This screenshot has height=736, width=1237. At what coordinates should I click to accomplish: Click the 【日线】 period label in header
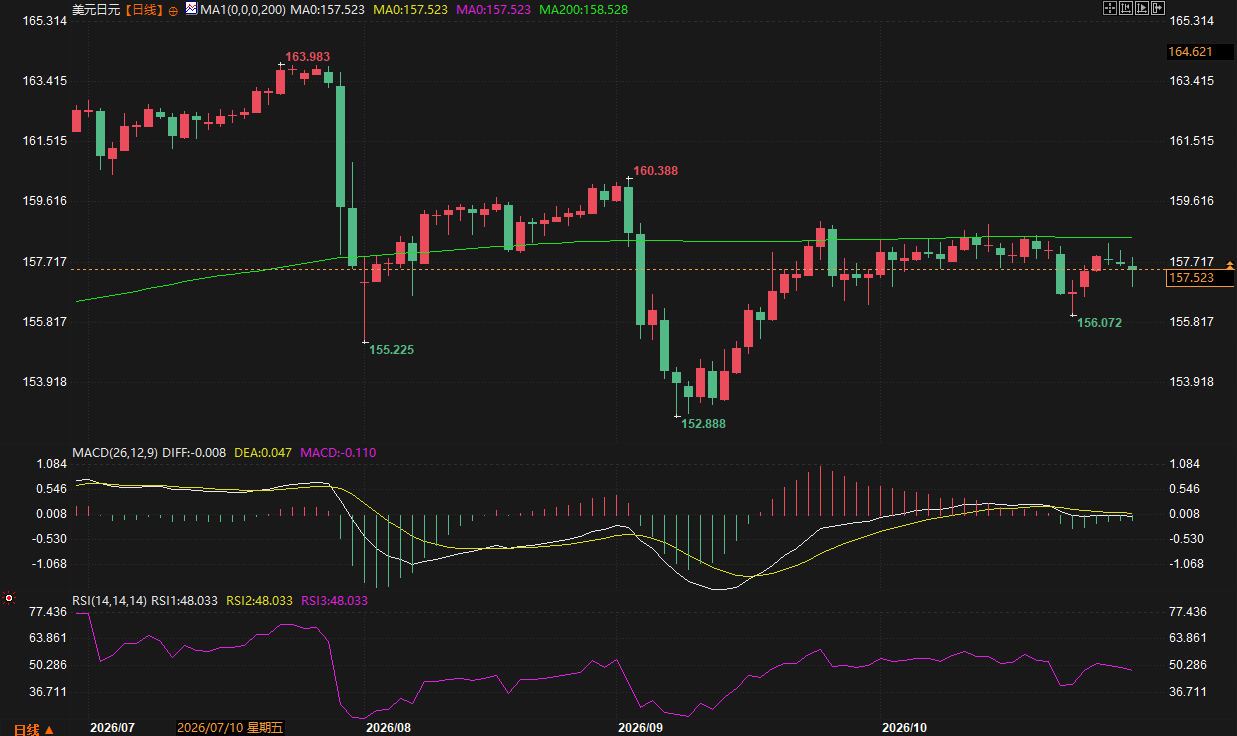[142, 9]
